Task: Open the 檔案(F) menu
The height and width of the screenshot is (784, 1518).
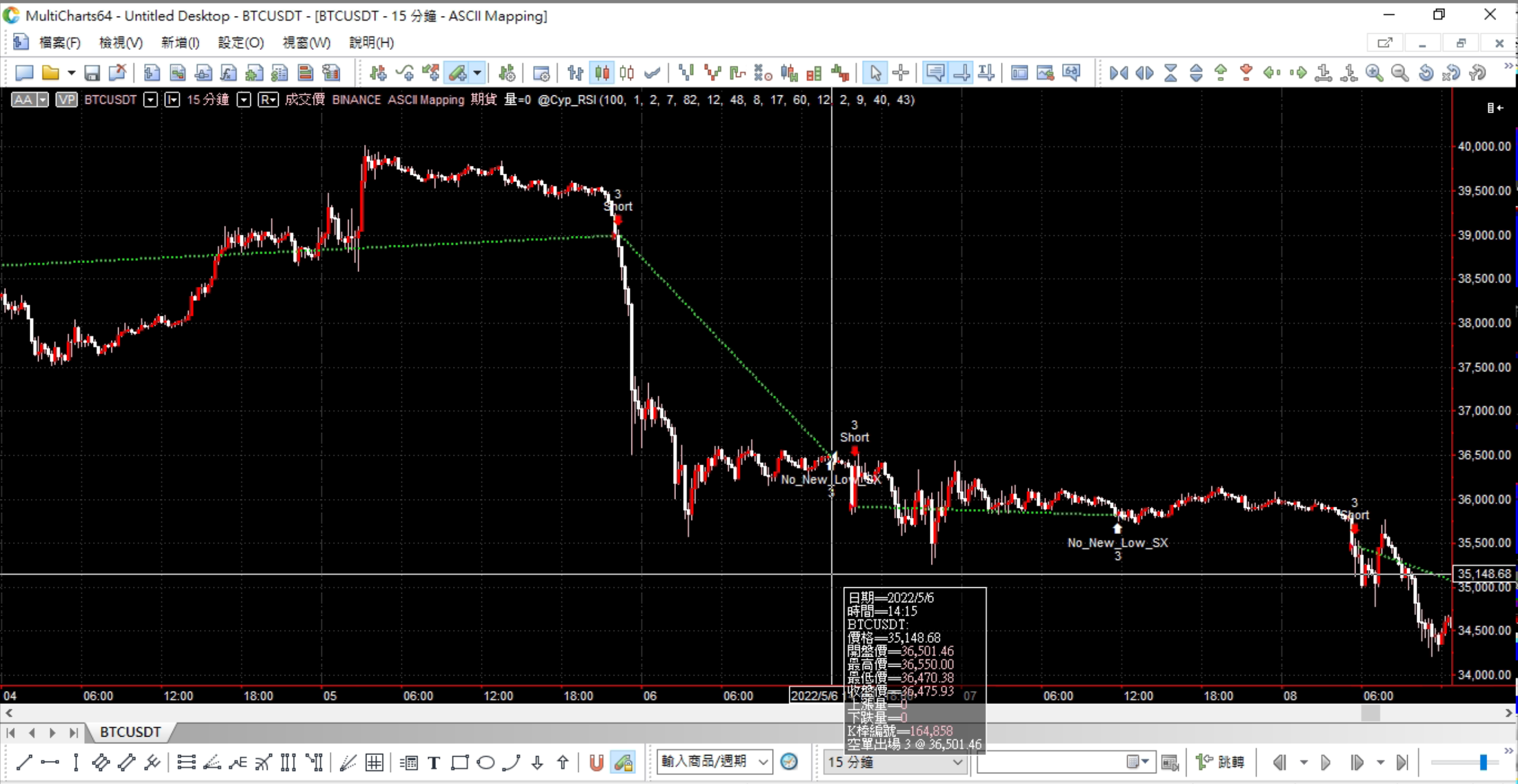Action: 59,43
